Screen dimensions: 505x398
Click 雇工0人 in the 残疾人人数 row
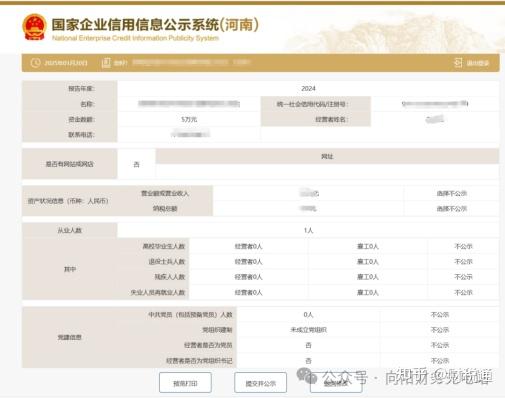[x=368, y=277]
